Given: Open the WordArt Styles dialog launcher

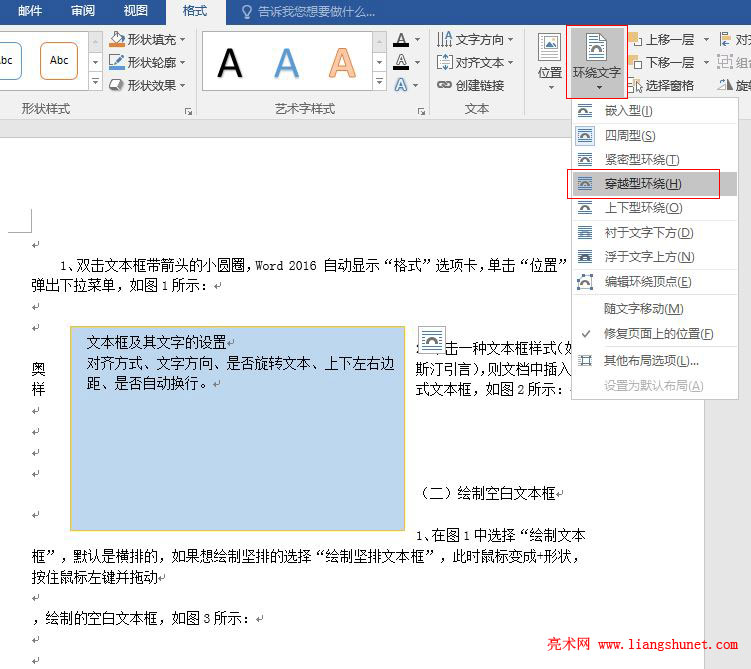Looking at the screenshot, I should click(421, 112).
